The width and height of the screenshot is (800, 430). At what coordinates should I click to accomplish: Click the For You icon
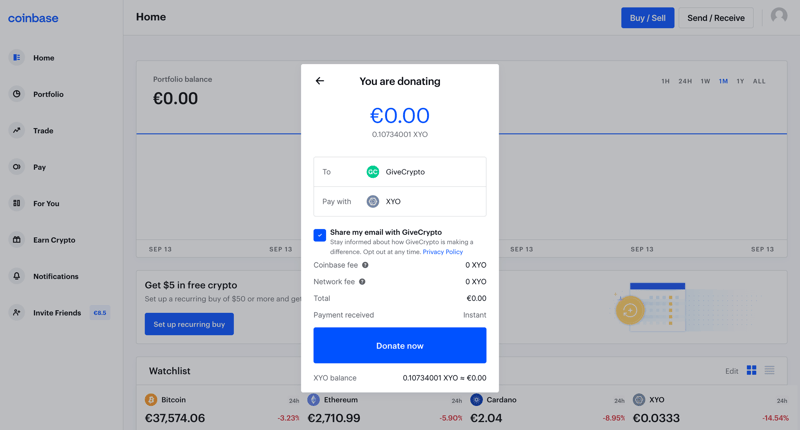17,203
